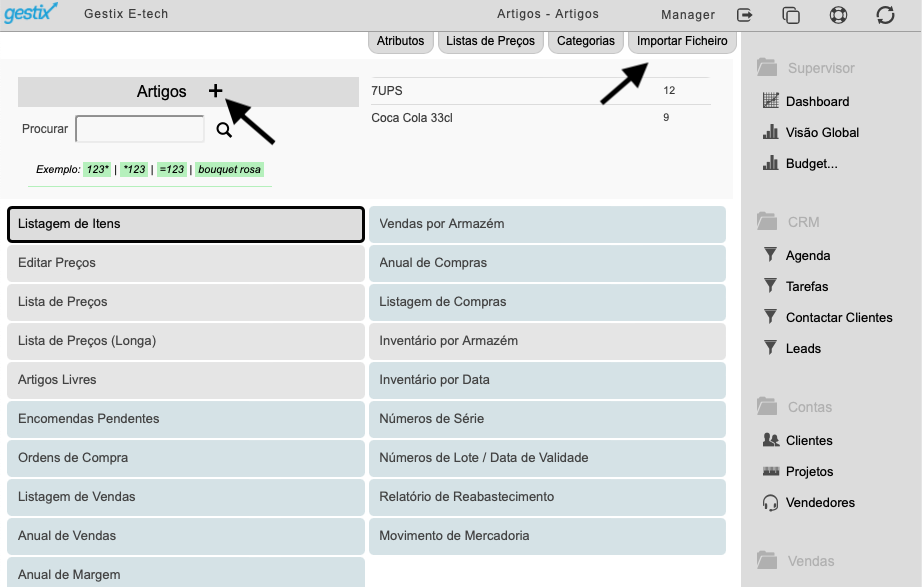Click the Contactar Clientes funnel icon
Screen dimensions: 922x587
point(770,317)
